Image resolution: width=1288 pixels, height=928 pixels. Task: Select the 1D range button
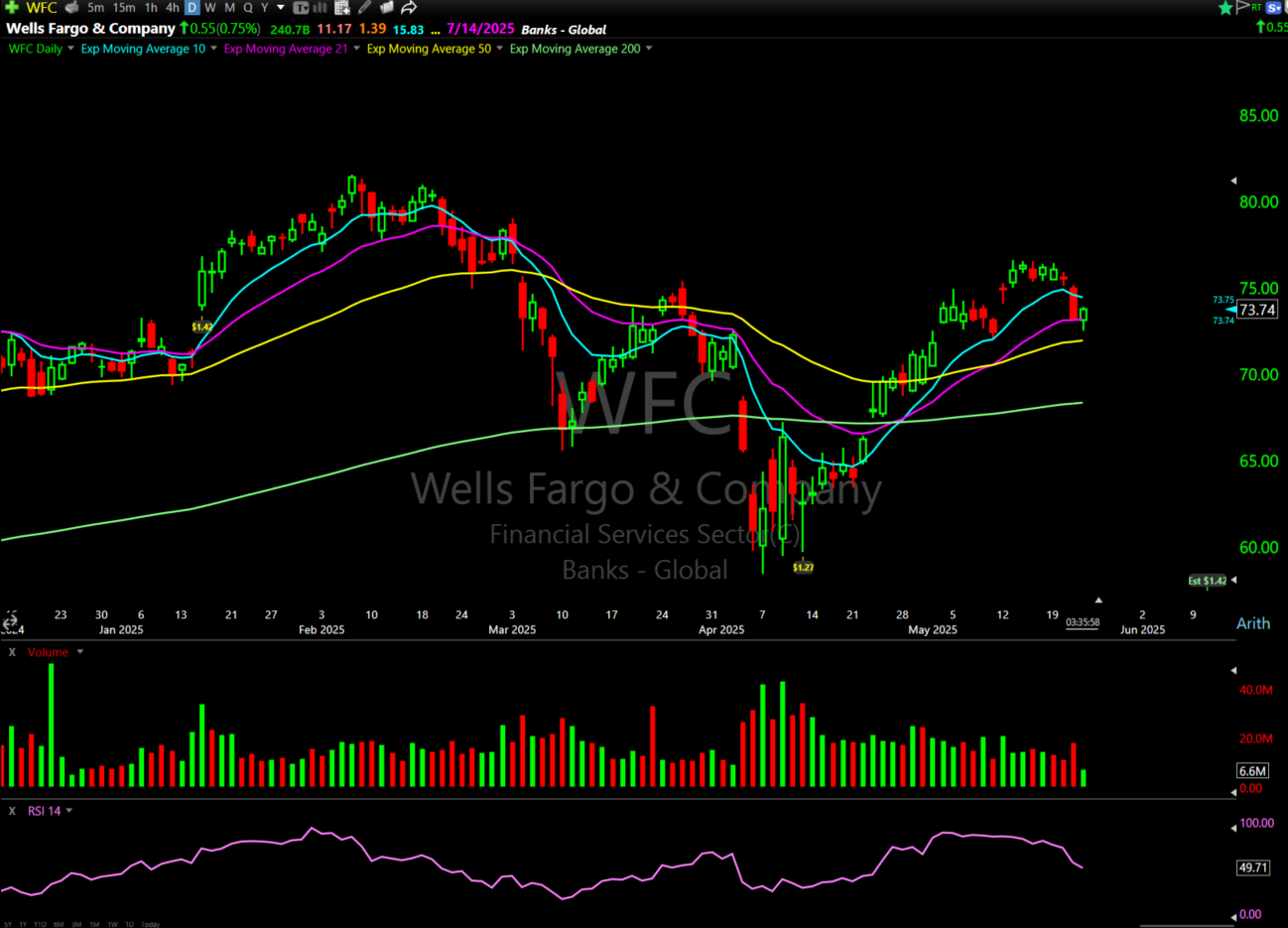129,924
